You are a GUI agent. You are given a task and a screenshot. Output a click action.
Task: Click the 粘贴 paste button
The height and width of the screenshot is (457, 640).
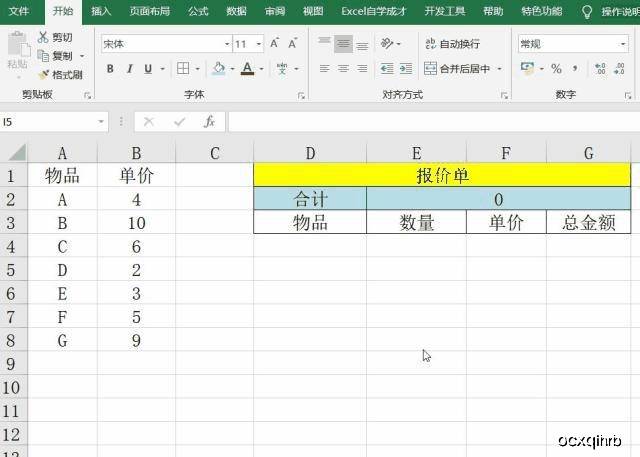tap(18, 51)
